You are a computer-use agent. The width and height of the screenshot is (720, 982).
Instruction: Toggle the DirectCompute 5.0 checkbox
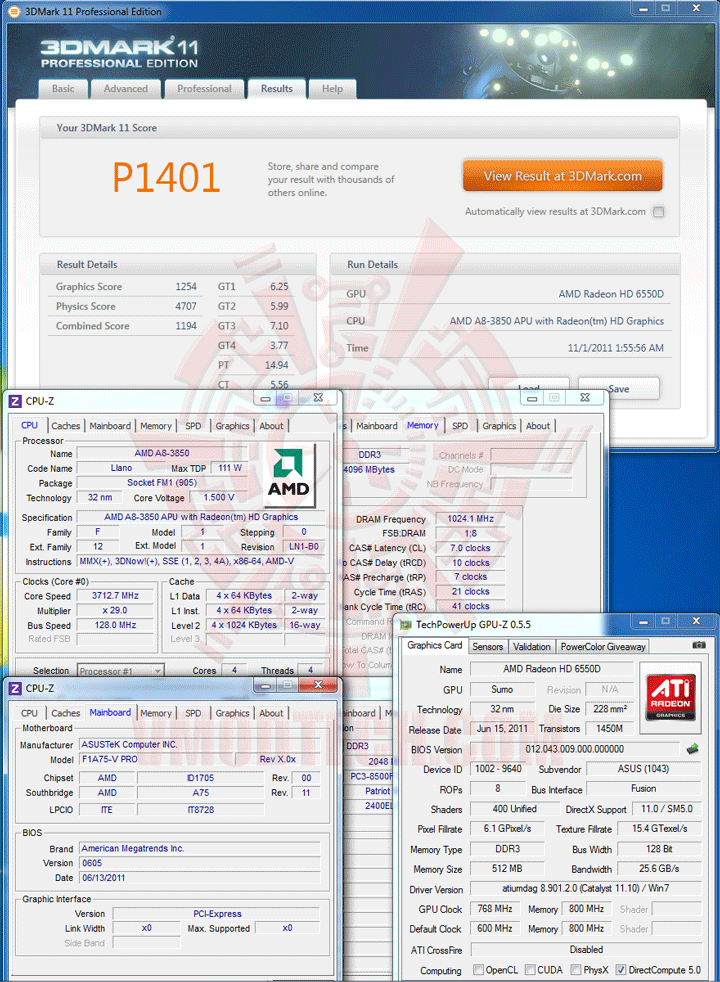tap(620, 969)
